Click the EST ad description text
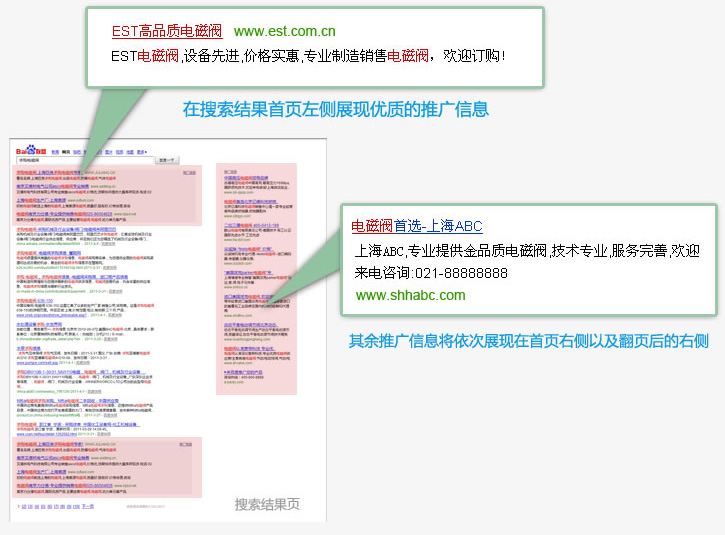Image resolution: width=725 pixels, height=535 pixels. point(308,56)
